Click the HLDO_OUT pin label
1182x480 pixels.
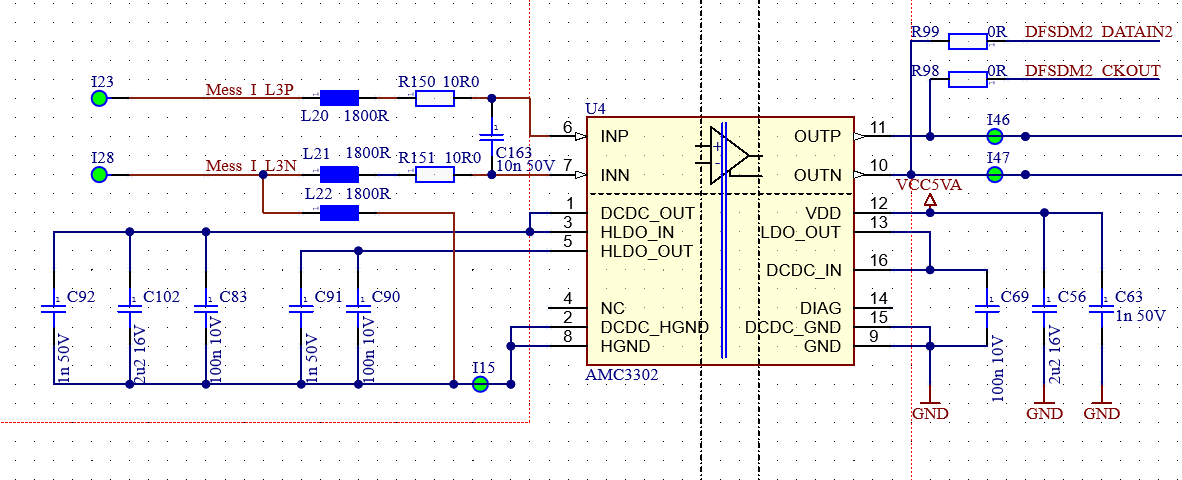[647, 251]
